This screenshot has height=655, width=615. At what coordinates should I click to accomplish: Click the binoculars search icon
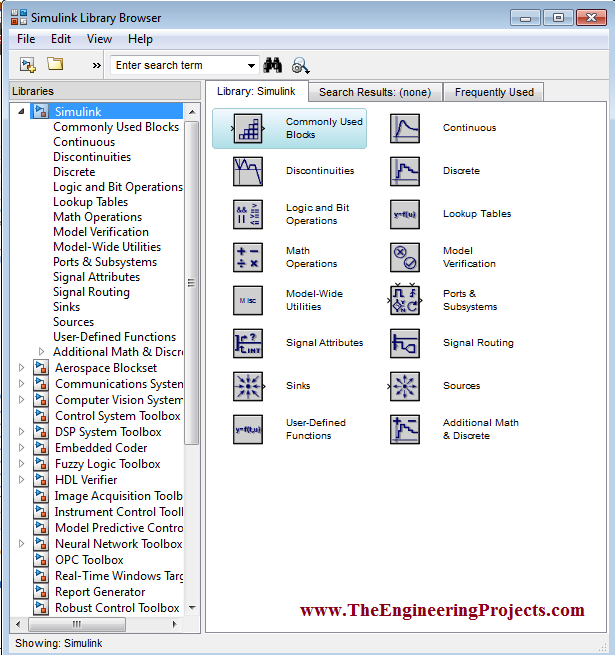[x=272, y=65]
